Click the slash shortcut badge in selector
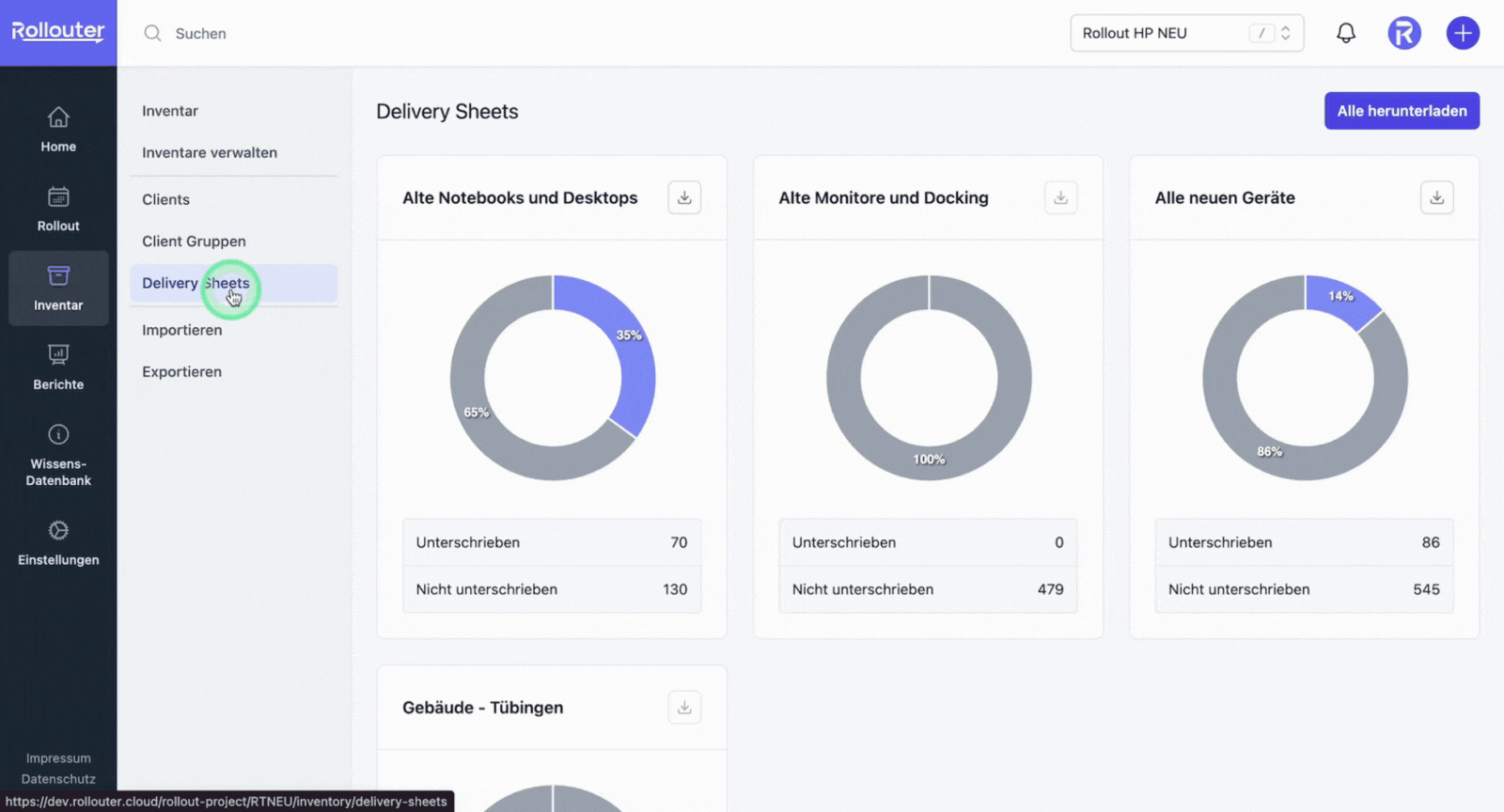The width and height of the screenshot is (1504, 812). point(1261,33)
